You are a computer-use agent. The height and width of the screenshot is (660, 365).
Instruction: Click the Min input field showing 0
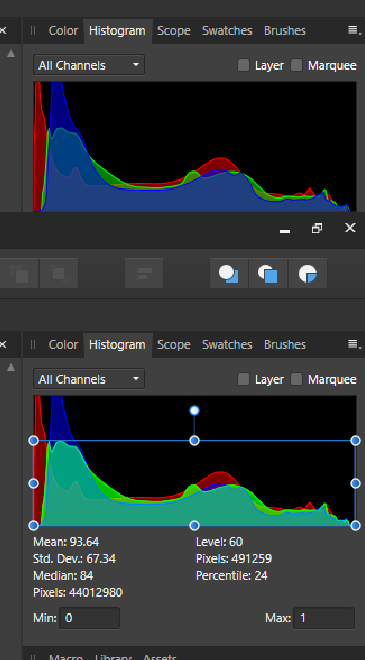click(x=89, y=618)
